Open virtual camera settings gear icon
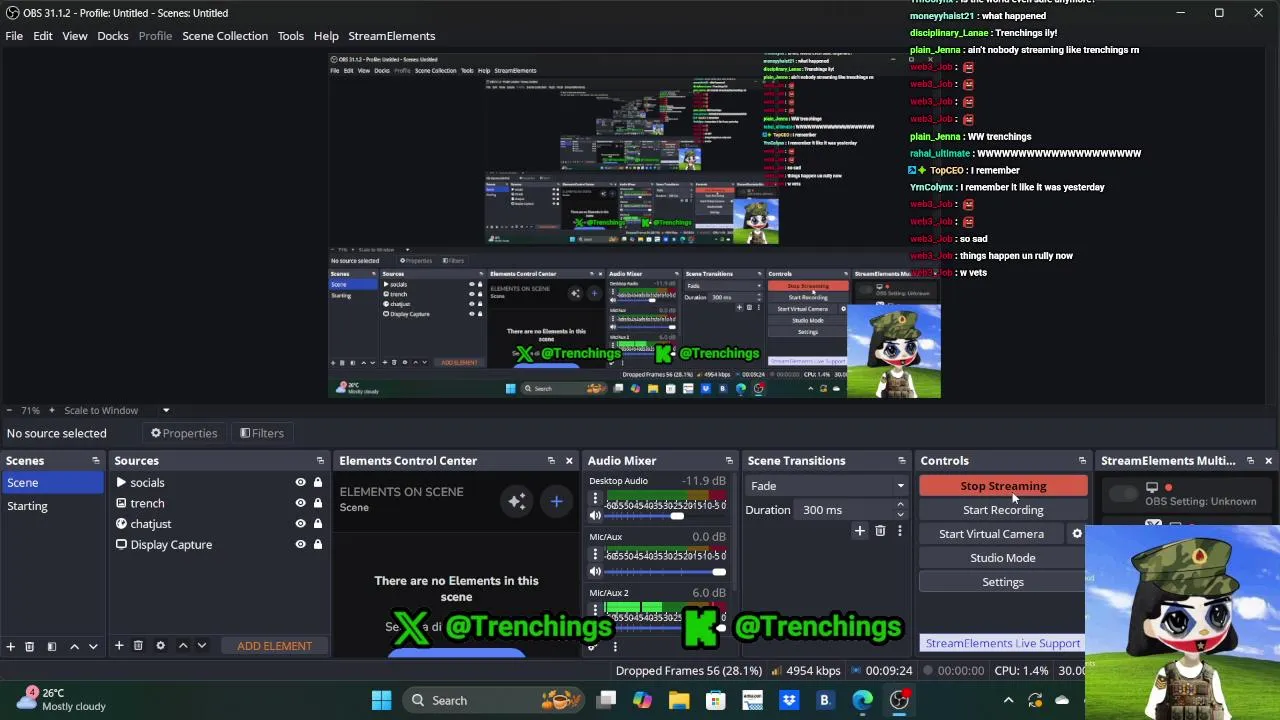 tap(1077, 534)
